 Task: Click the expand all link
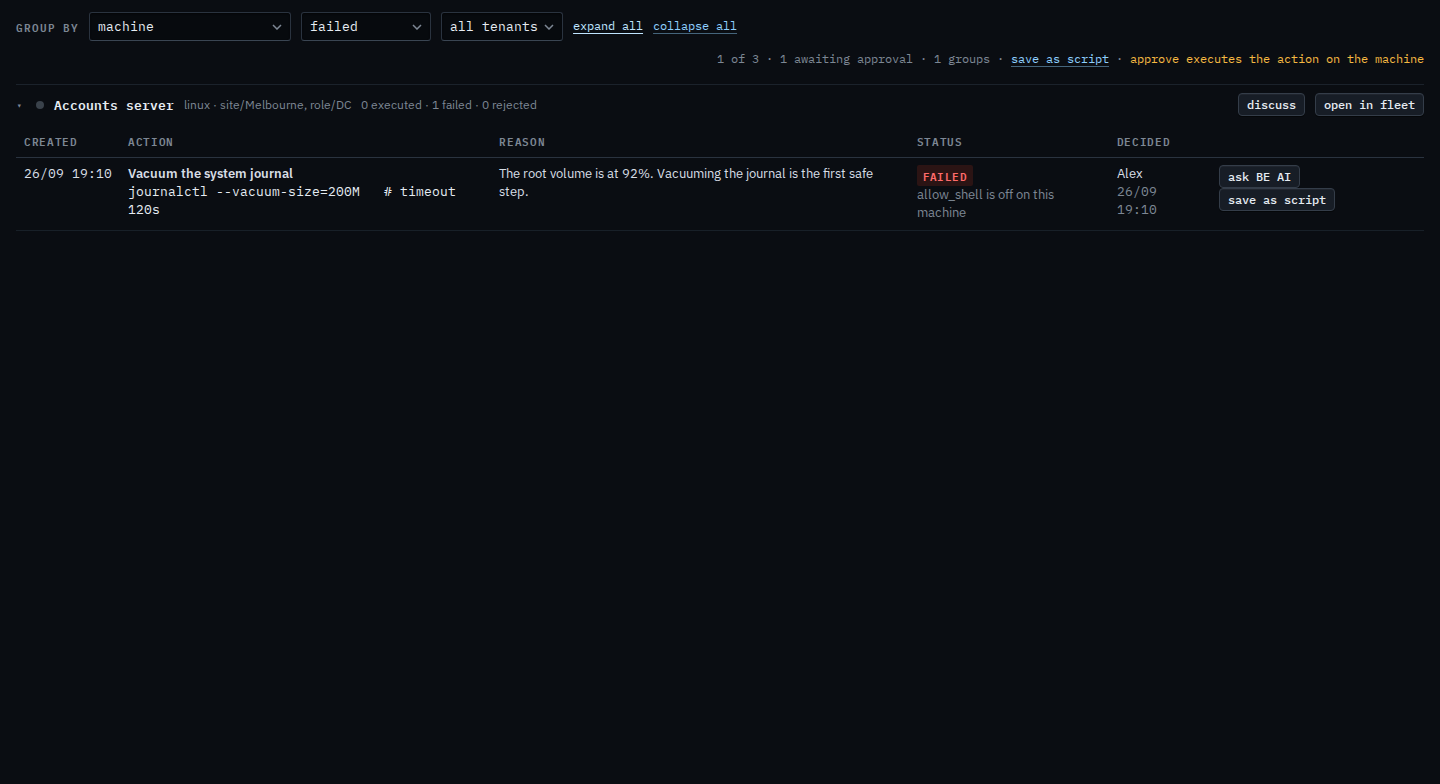[608, 26]
